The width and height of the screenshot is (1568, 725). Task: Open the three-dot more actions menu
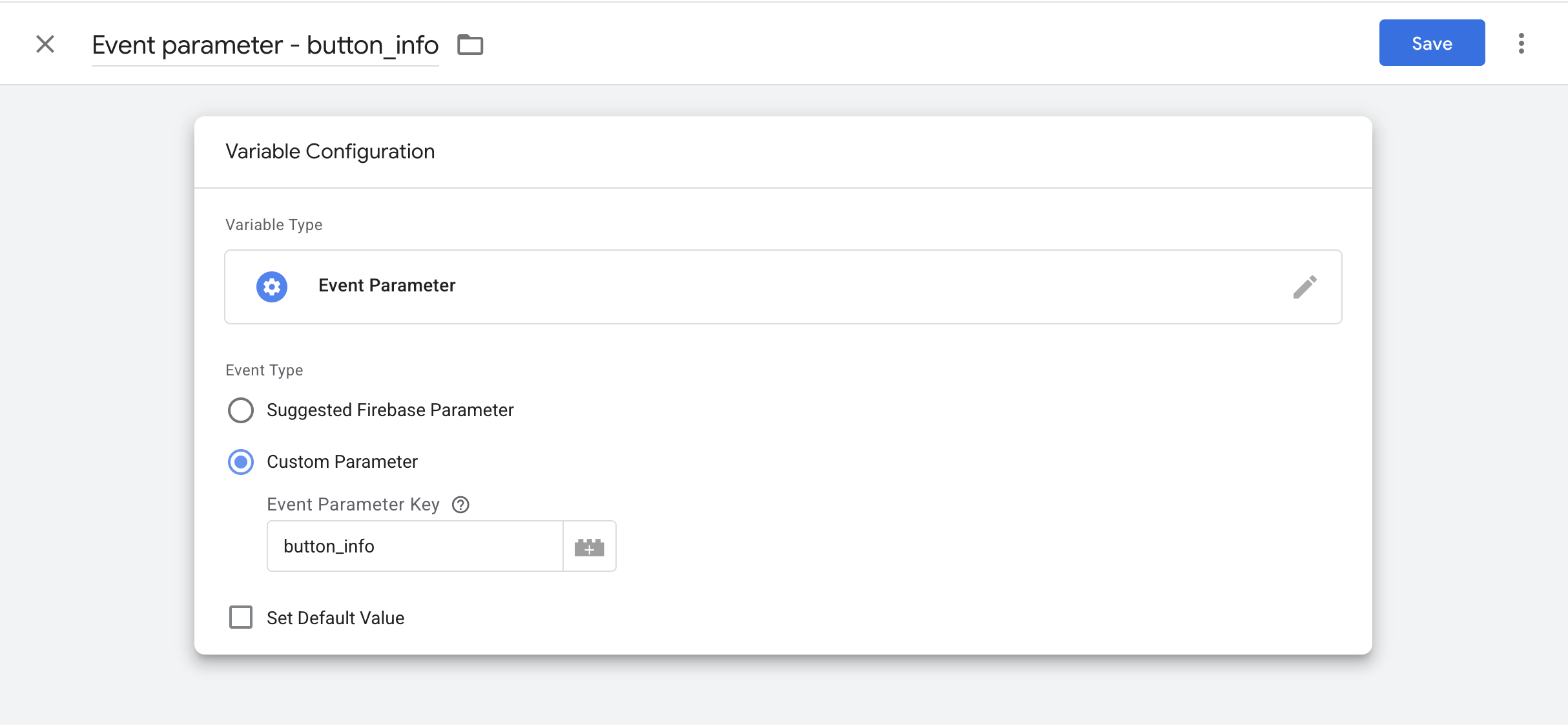pyautogui.click(x=1521, y=43)
